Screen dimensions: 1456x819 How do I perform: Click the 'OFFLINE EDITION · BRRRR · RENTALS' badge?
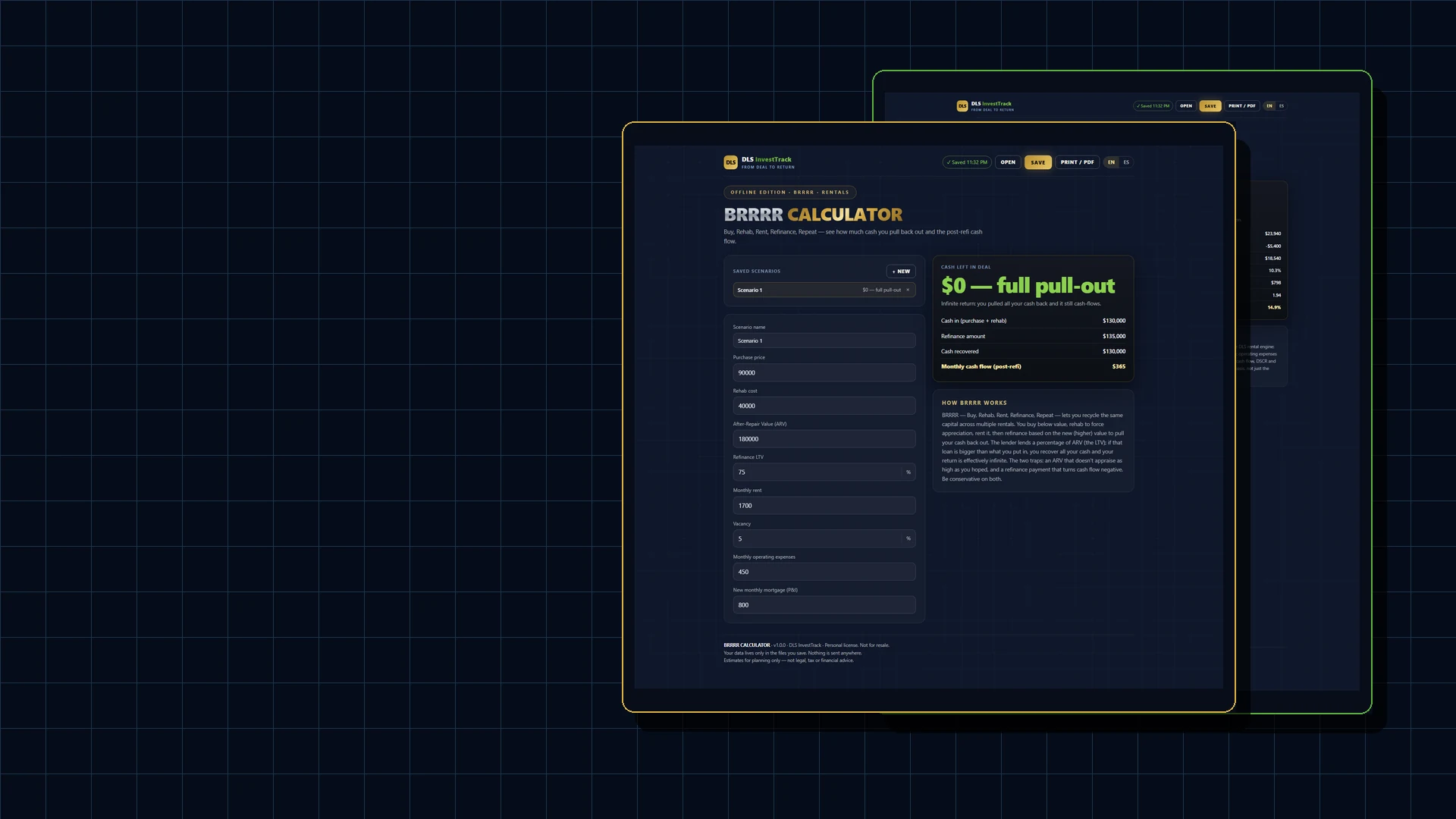click(790, 193)
